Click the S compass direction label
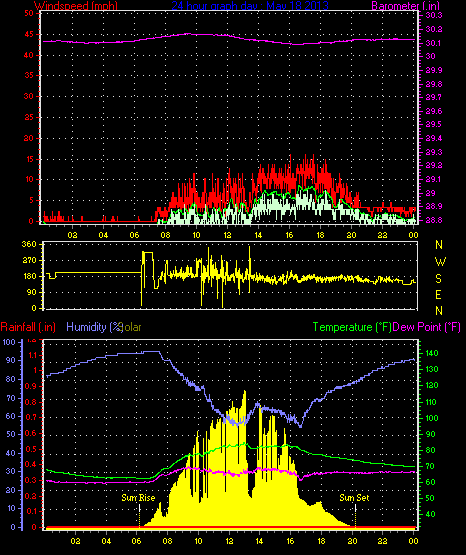The image size is (466, 555). tap(438, 279)
